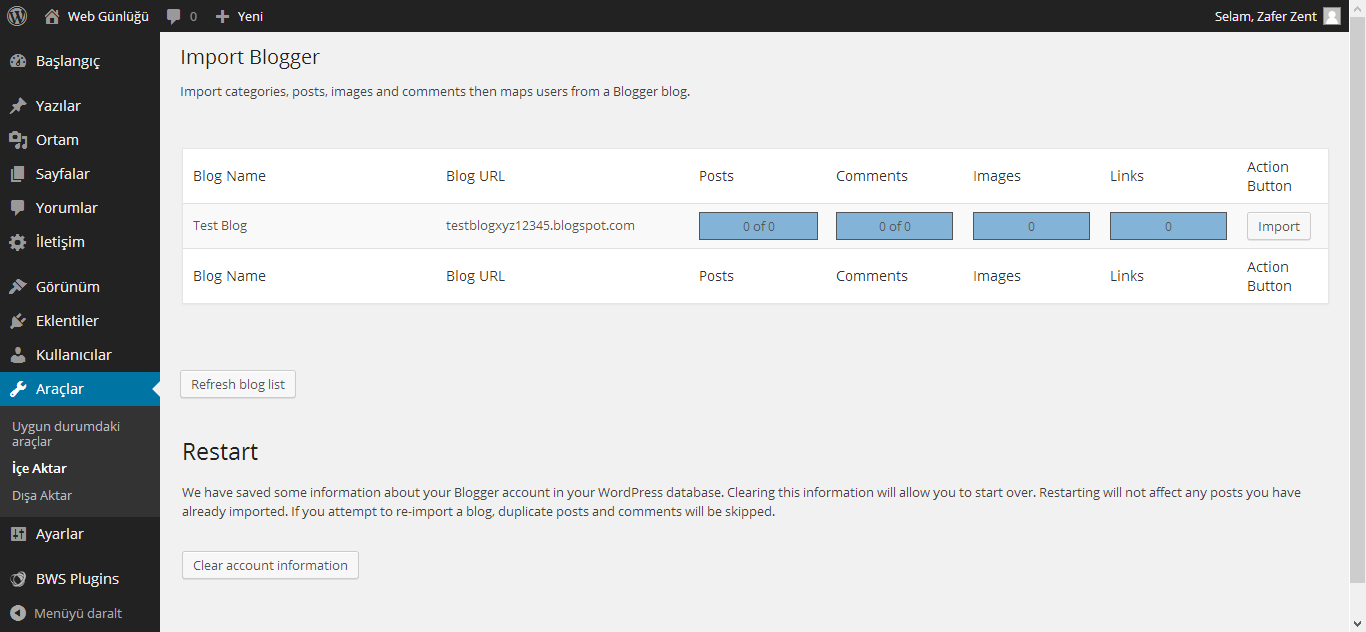
Task: Click the Kullanıcılar user icon
Action: (18, 355)
